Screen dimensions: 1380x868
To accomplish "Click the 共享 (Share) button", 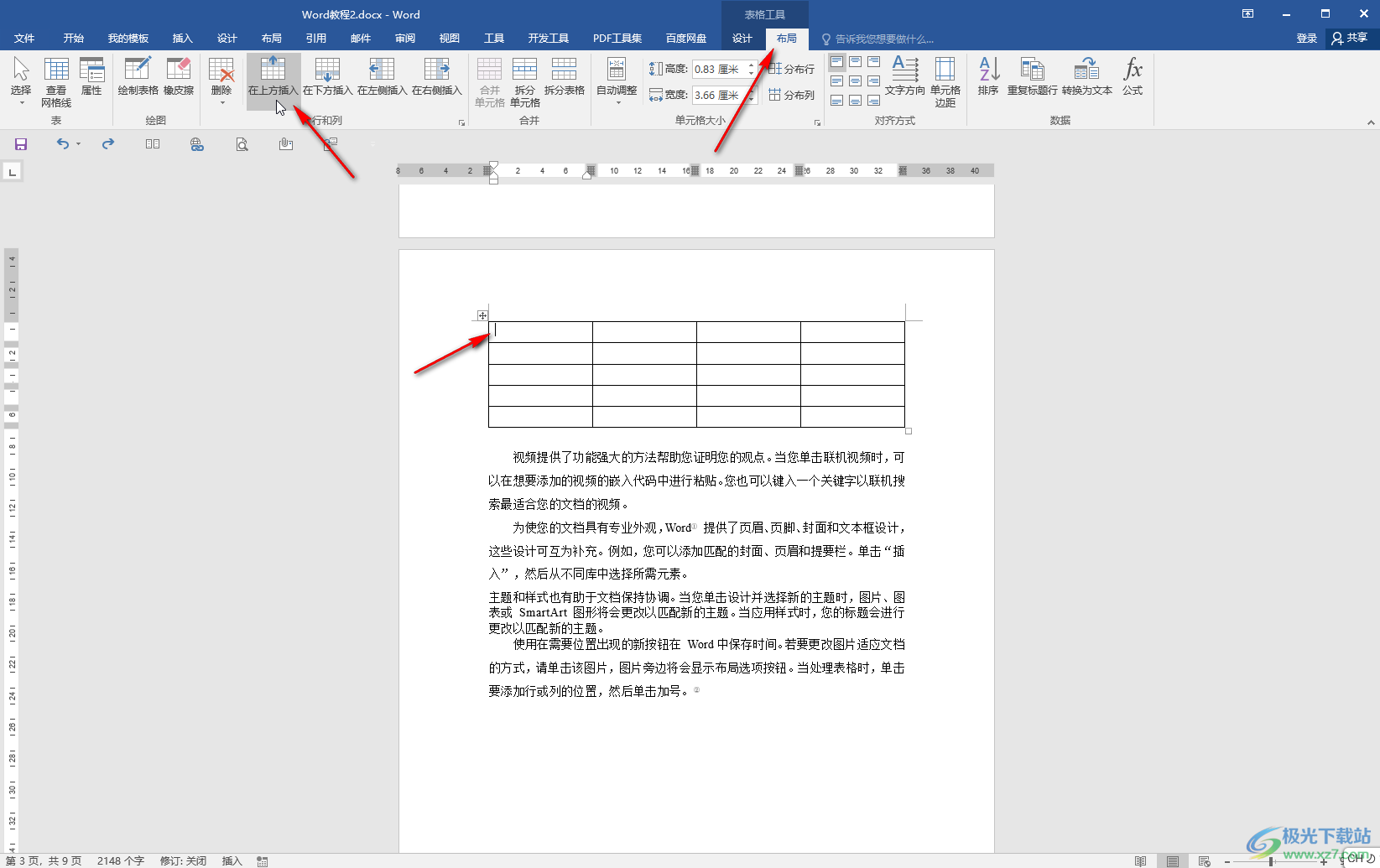I will click(1350, 39).
